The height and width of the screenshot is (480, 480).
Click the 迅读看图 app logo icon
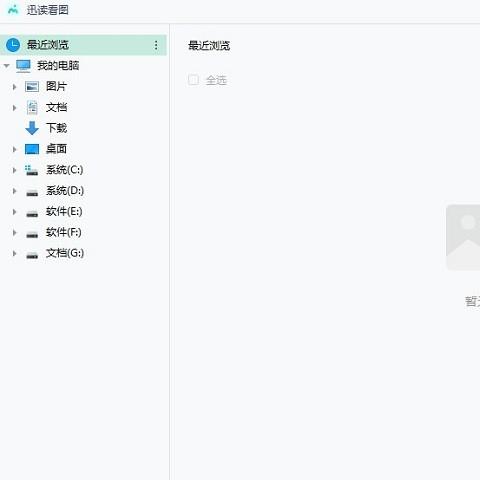pyautogui.click(x=13, y=10)
